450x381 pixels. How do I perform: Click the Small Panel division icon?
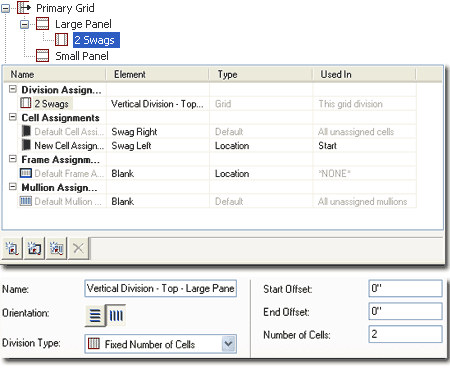coord(42,56)
